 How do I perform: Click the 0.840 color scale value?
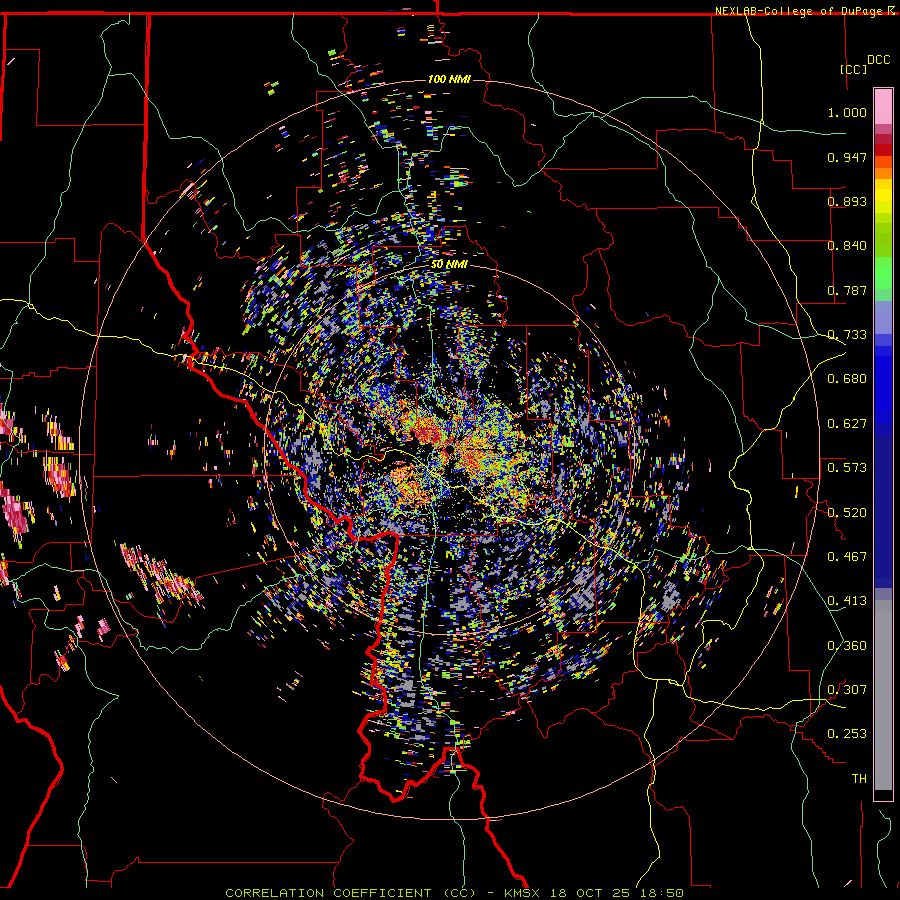(847, 246)
